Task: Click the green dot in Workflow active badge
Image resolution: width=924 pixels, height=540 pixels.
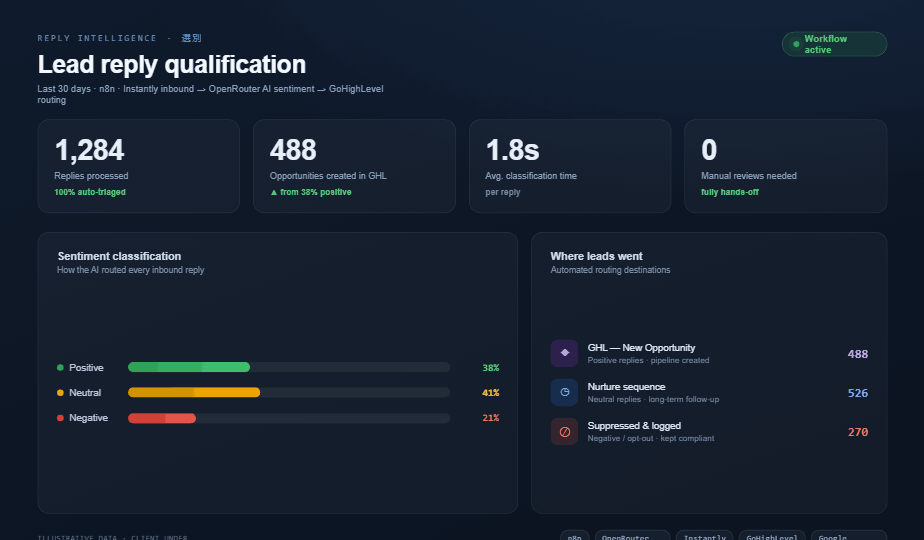Action: pyautogui.click(x=796, y=44)
